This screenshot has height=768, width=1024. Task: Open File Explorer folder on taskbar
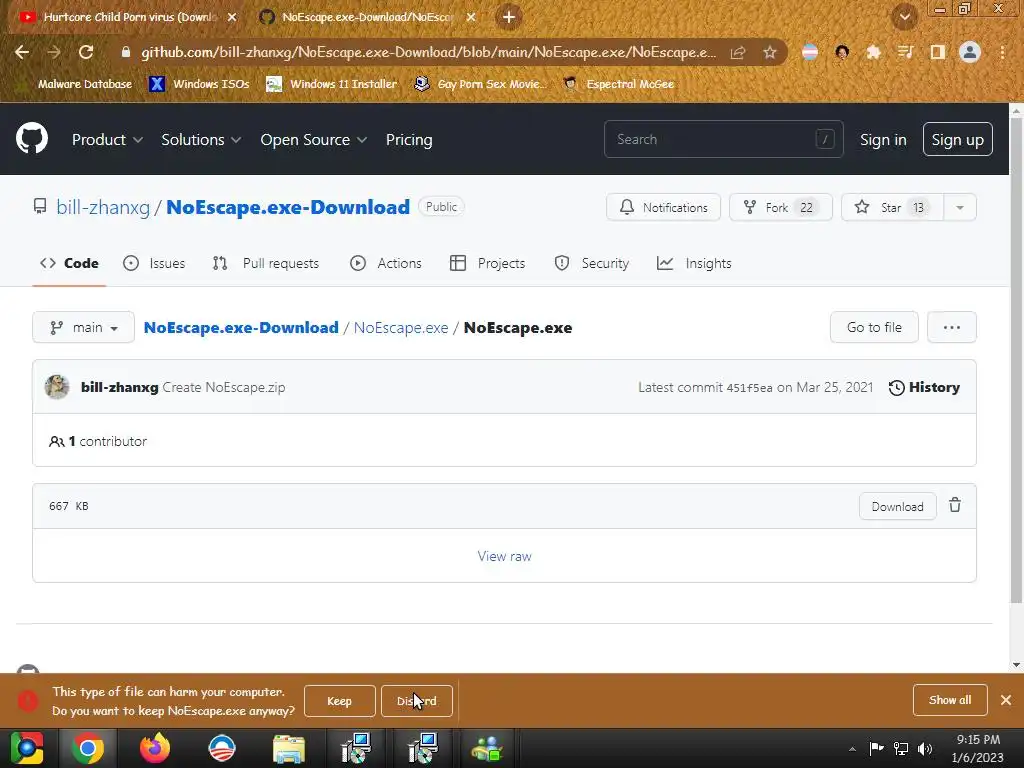point(288,748)
